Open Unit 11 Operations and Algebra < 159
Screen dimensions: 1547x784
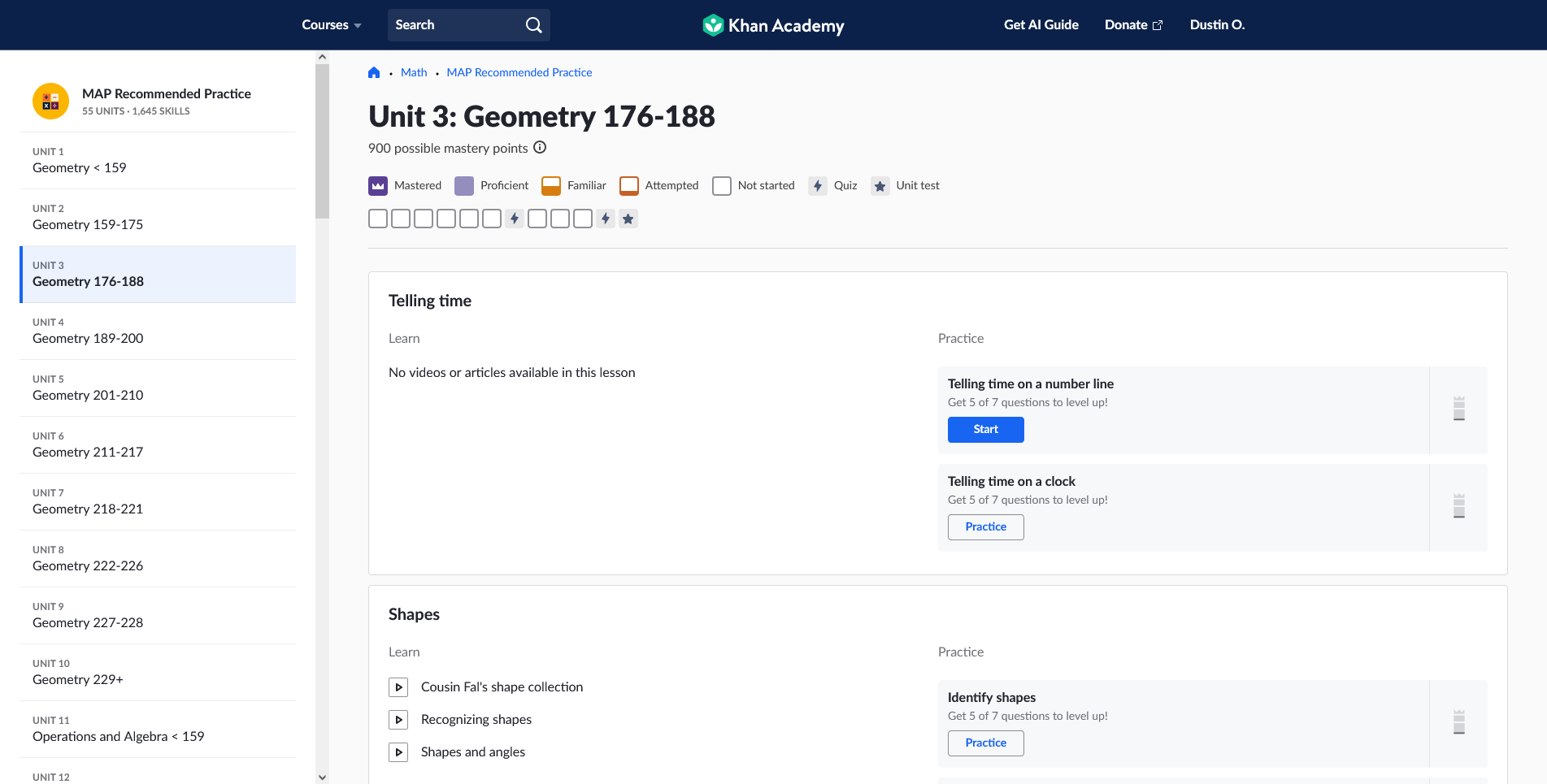tap(158, 730)
